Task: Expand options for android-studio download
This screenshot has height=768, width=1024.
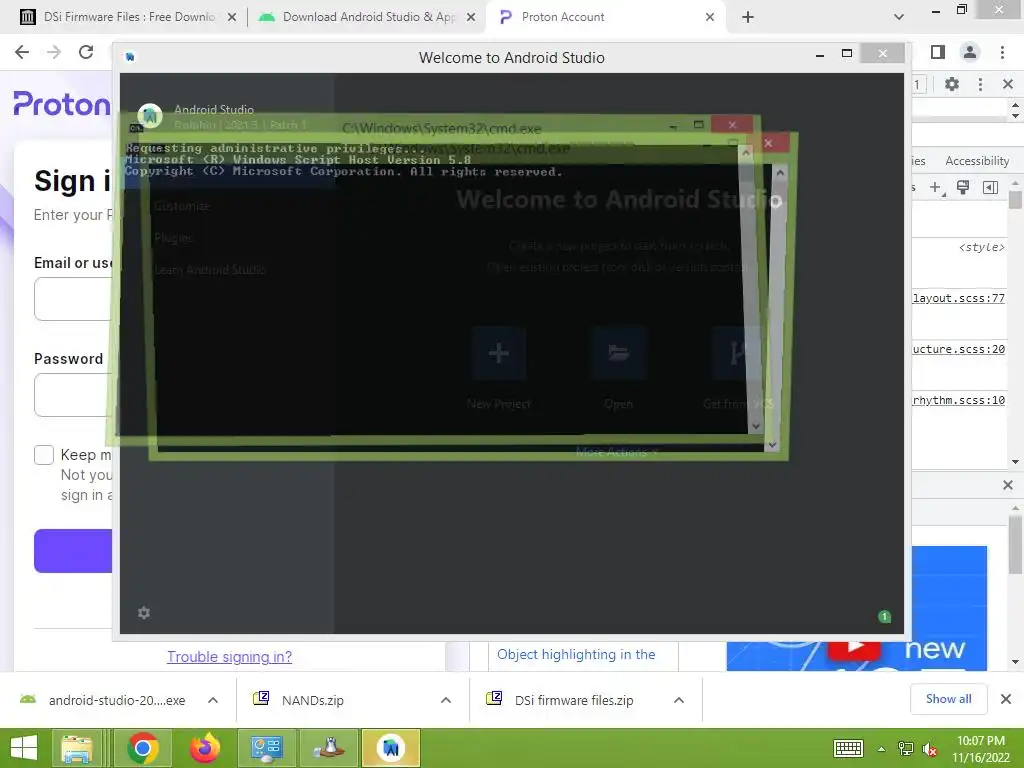Action: (x=213, y=700)
